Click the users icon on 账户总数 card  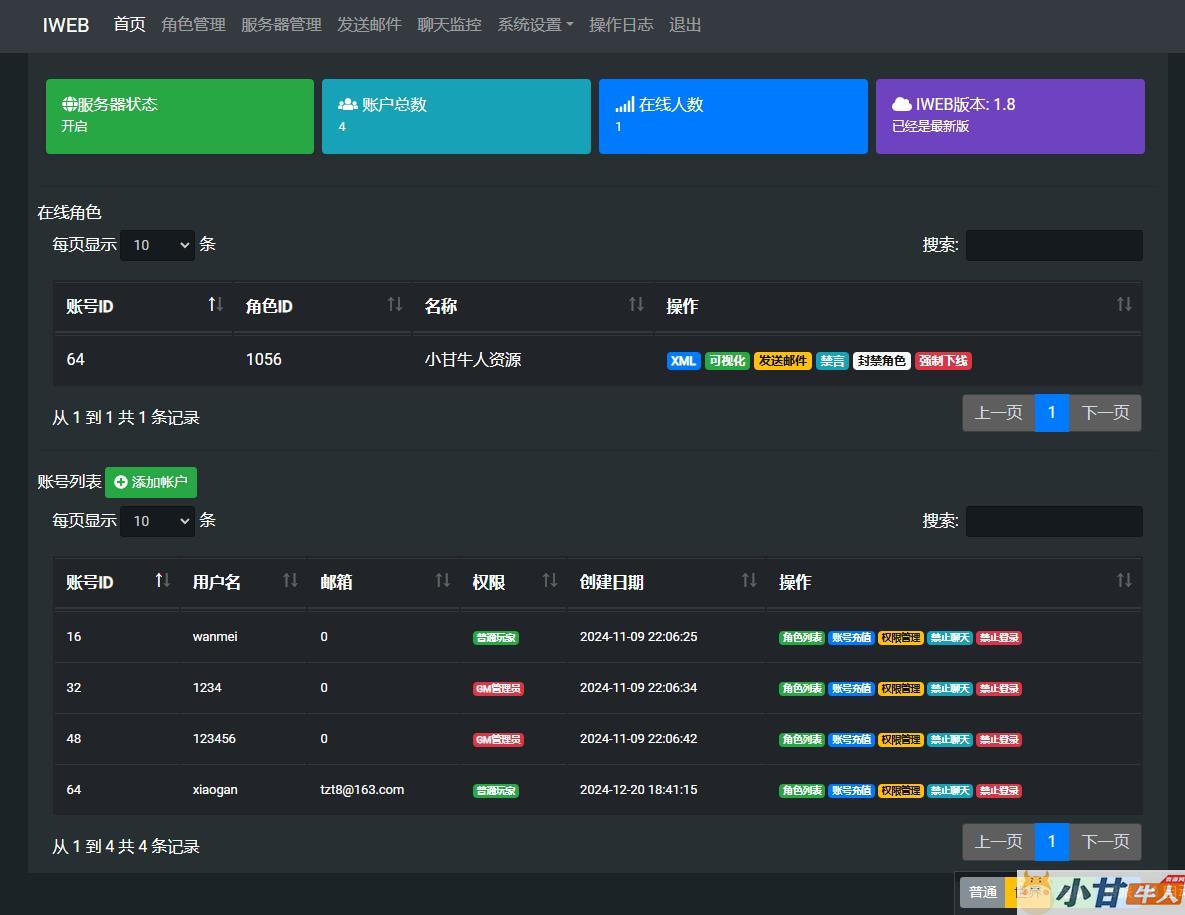click(x=347, y=104)
